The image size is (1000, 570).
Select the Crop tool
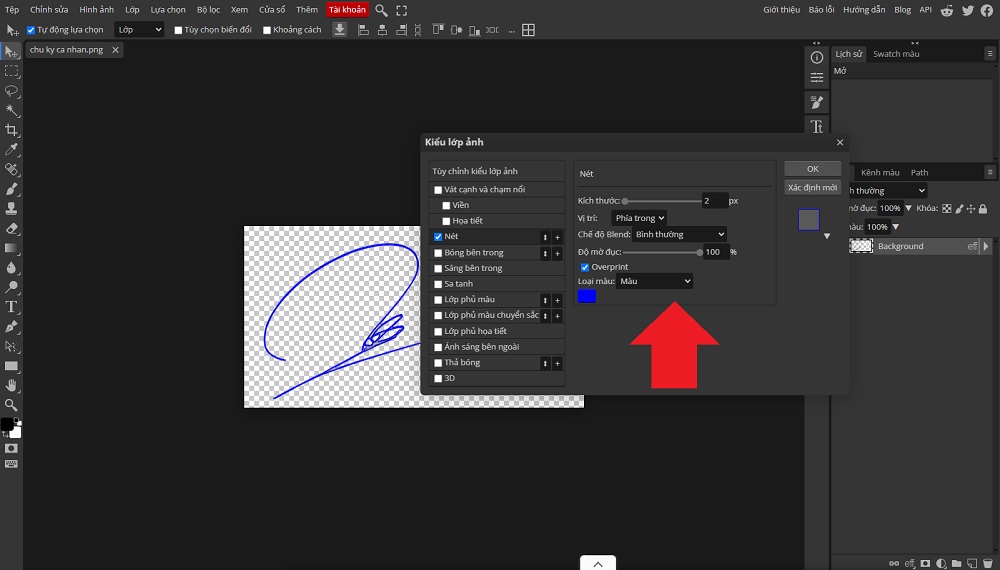[11, 130]
